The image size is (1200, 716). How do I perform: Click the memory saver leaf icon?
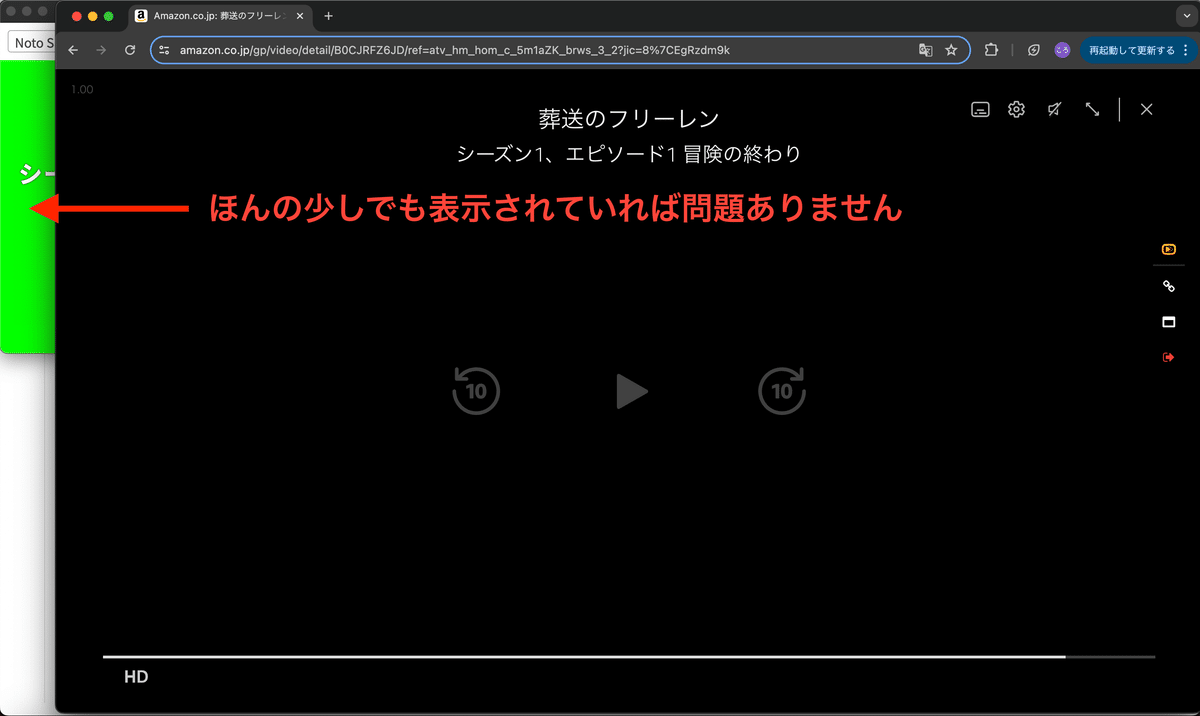coord(1035,50)
